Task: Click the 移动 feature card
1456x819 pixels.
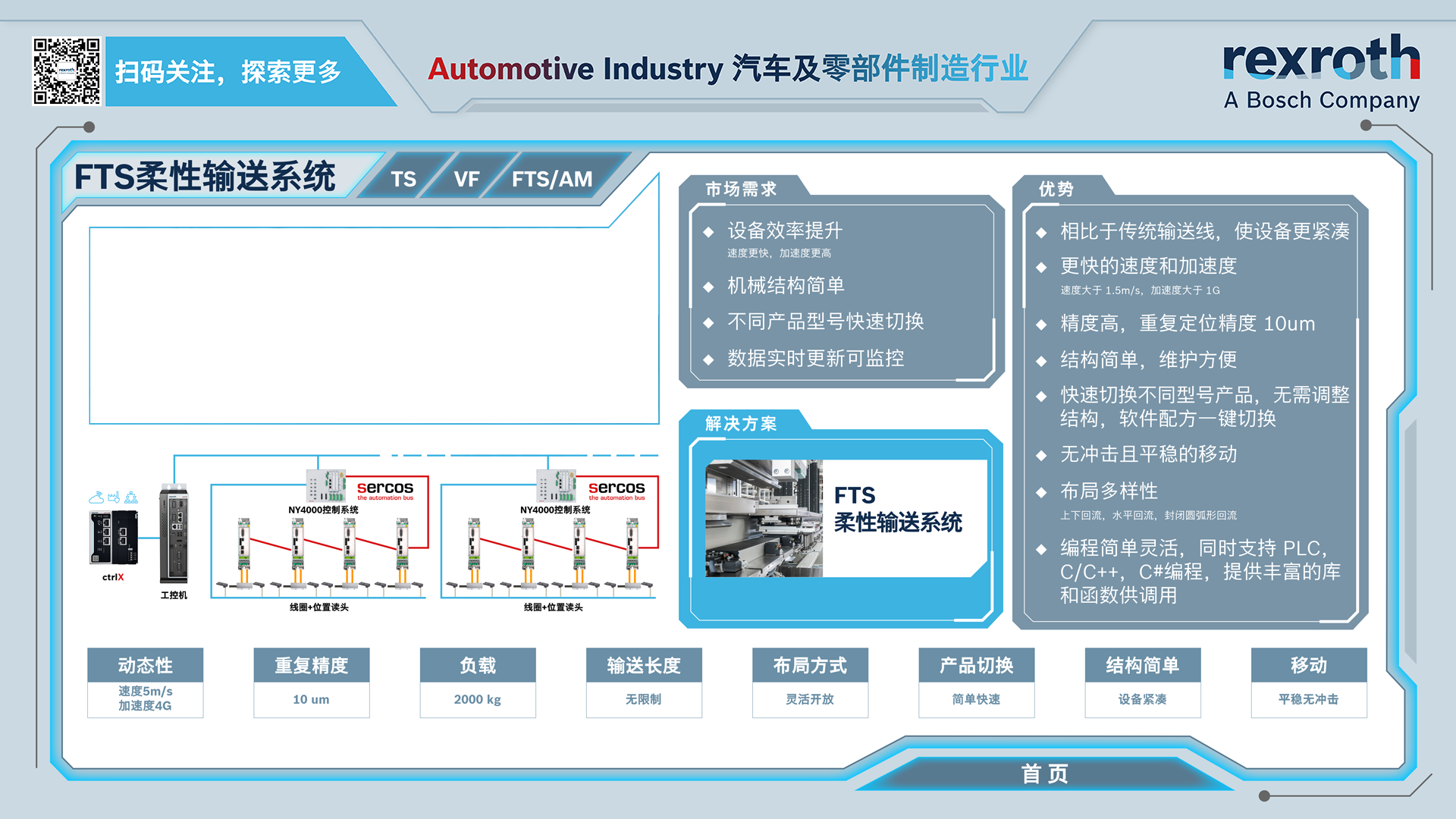Action: (x=1309, y=682)
